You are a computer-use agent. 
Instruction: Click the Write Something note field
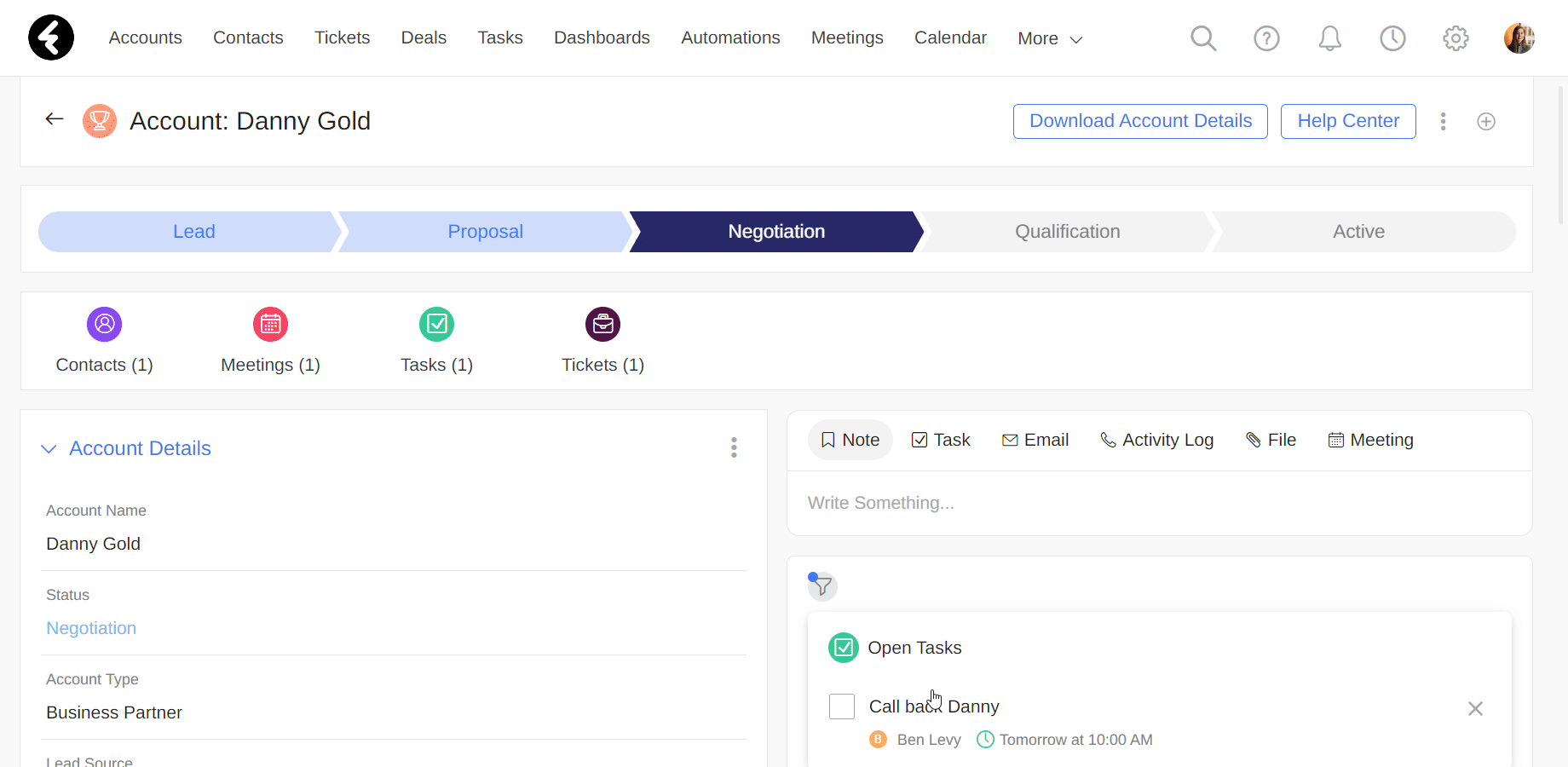coord(1159,503)
